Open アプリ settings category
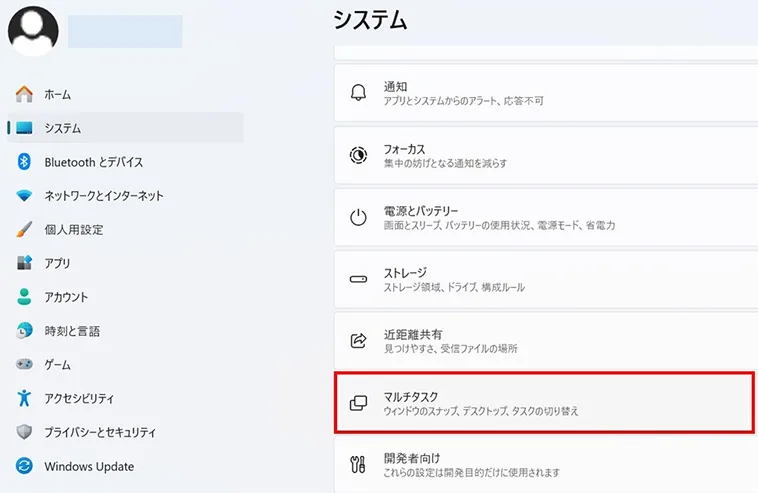758x493 pixels. pyautogui.click(x=57, y=263)
